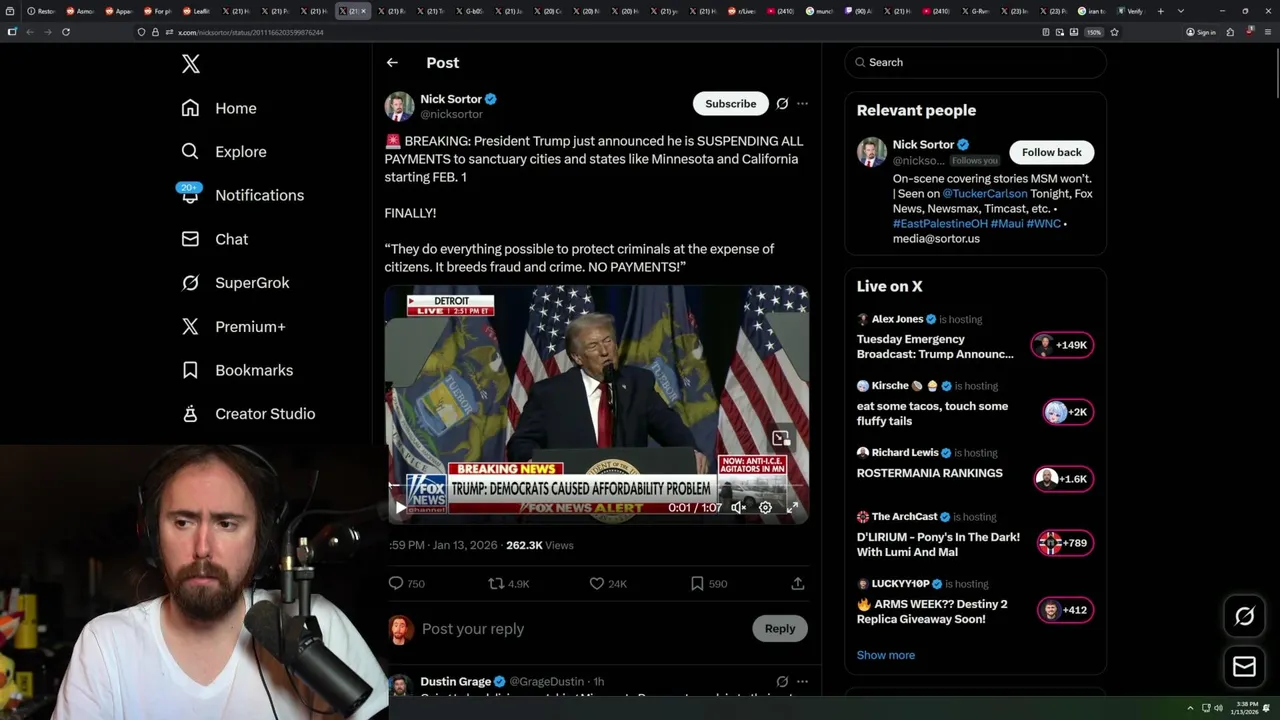Click the @nicksortor handle on the post
The height and width of the screenshot is (720, 1280).
tap(451, 115)
